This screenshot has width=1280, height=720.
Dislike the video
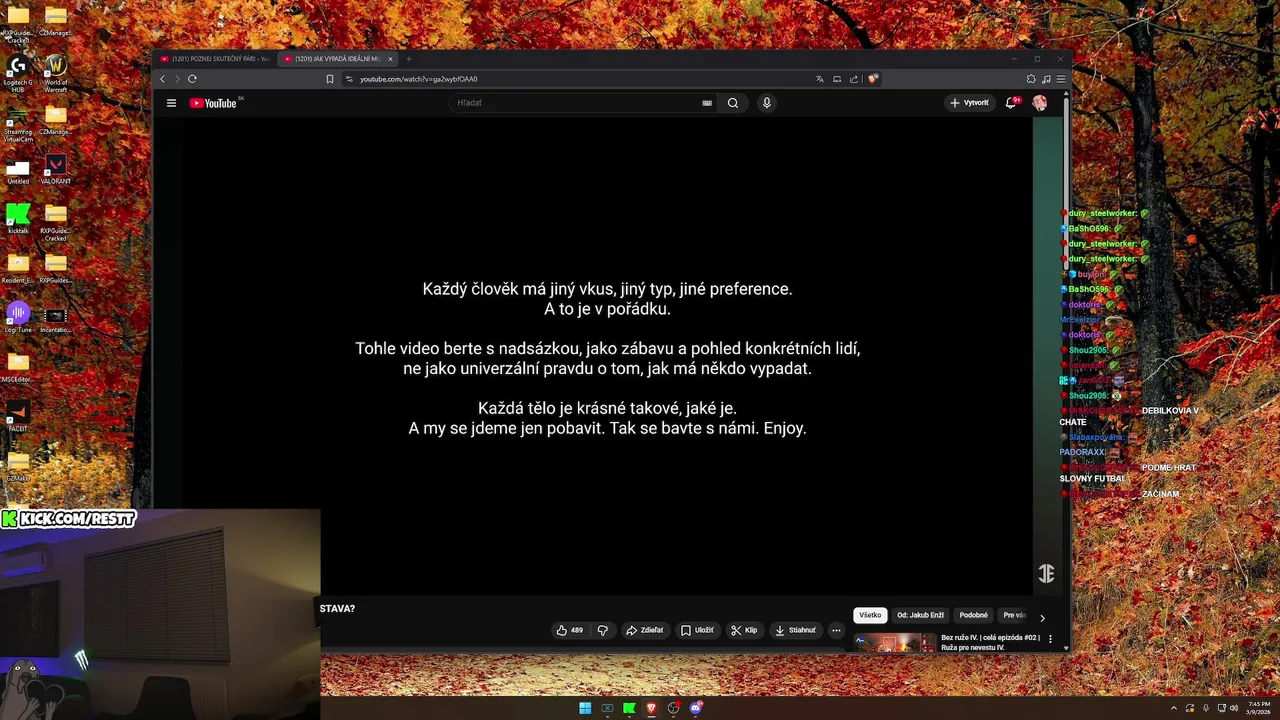pos(602,630)
